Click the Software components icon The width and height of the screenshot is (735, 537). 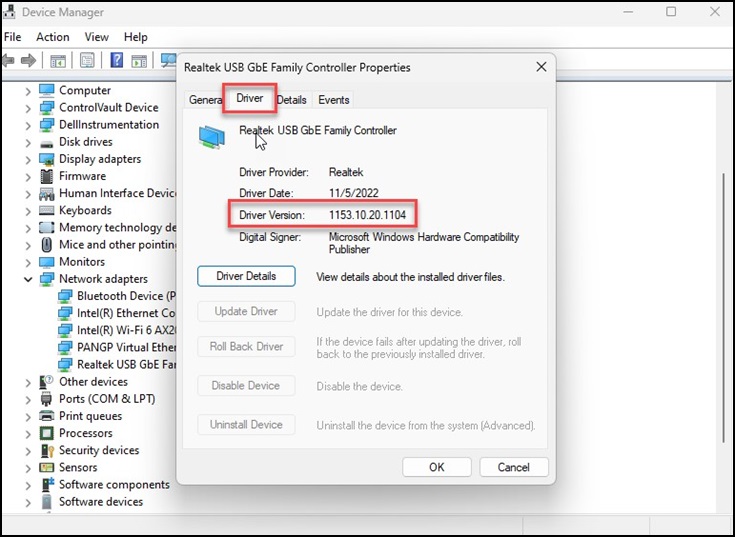(x=47, y=485)
